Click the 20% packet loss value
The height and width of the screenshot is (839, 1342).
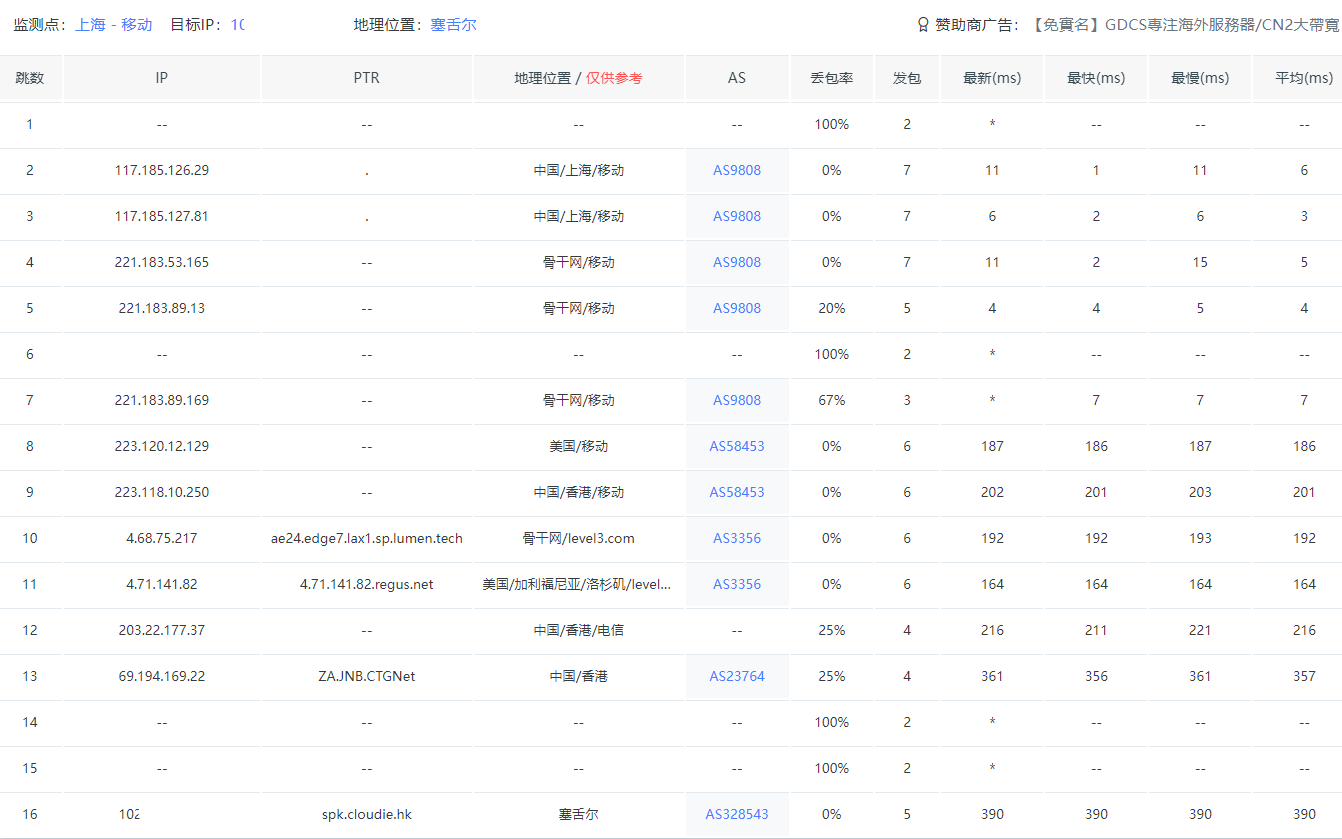pos(832,308)
